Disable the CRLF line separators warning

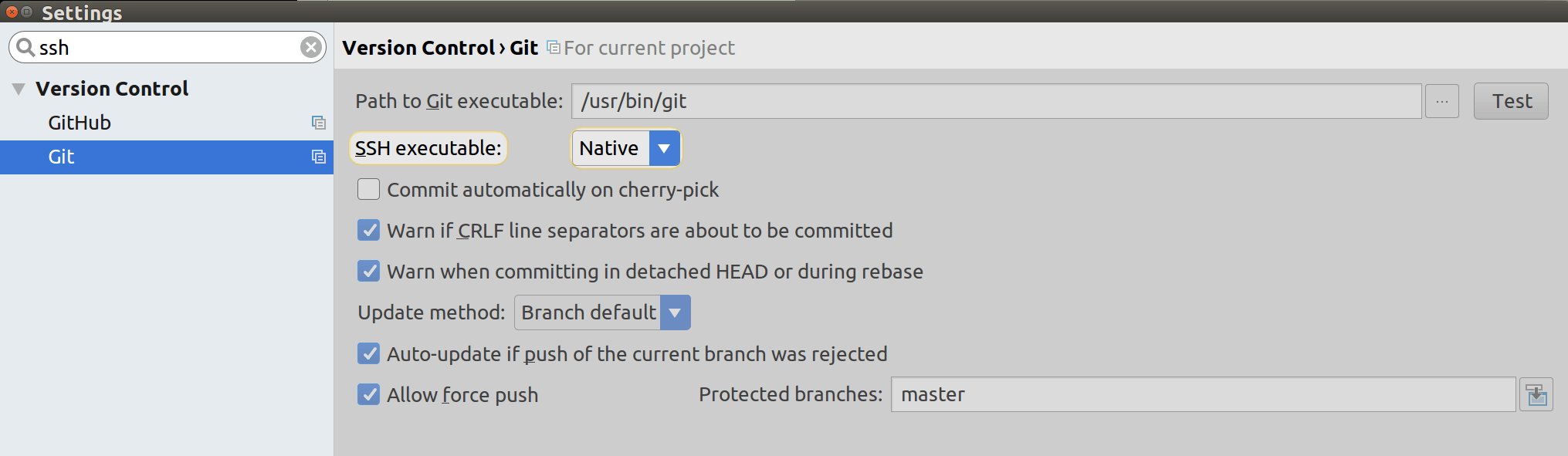tap(369, 231)
